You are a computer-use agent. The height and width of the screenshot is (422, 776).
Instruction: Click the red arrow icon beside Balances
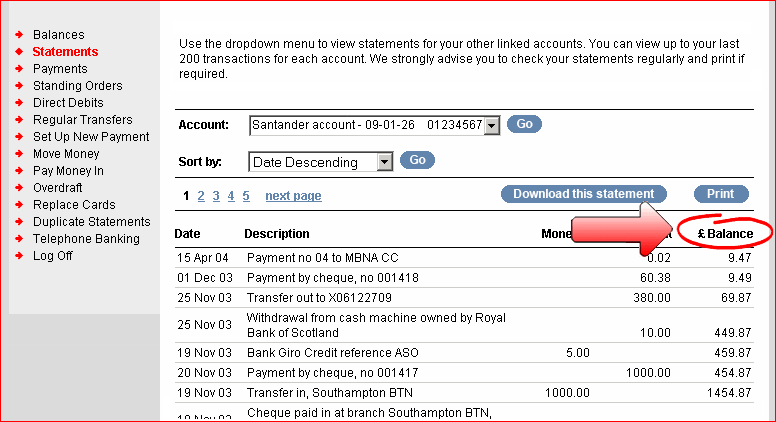[x=19, y=35]
